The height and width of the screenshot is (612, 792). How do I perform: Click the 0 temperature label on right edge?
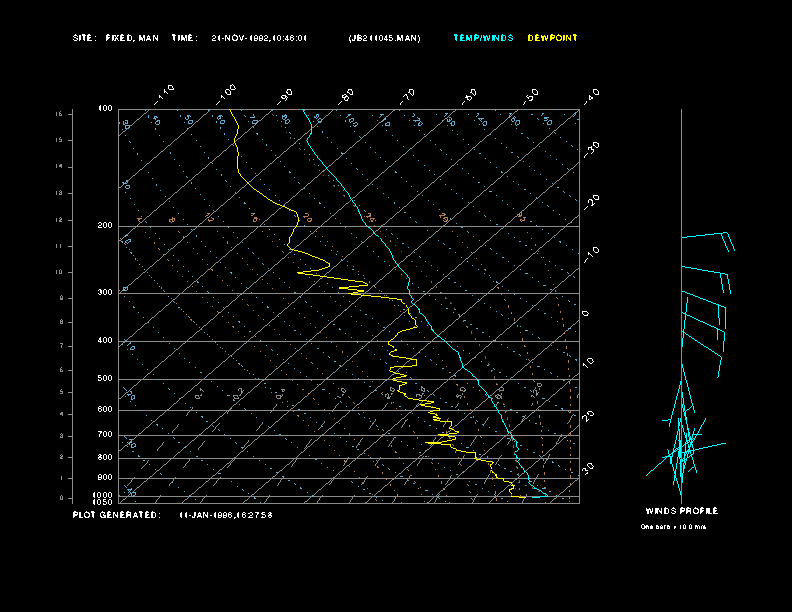click(x=586, y=313)
